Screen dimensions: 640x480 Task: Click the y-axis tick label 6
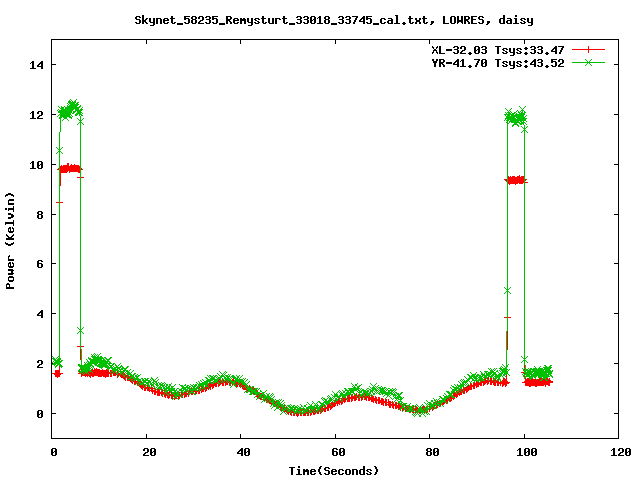click(x=40, y=264)
